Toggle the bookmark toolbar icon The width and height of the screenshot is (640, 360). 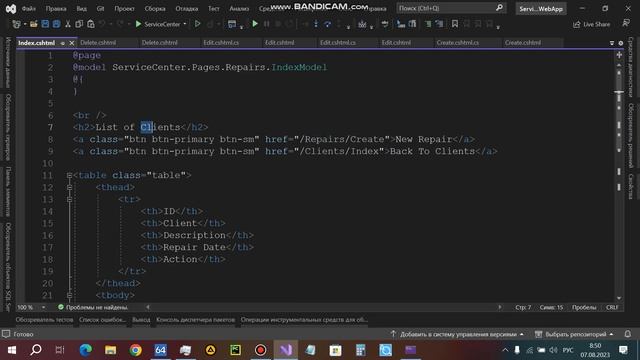click(x=455, y=24)
